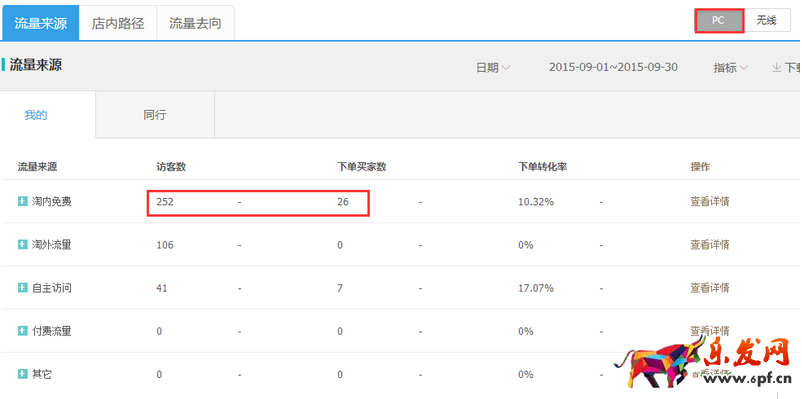This screenshot has width=802, height=399.
Task: Click 查看详情 for 淘外流量
Action: click(x=709, y=245)
